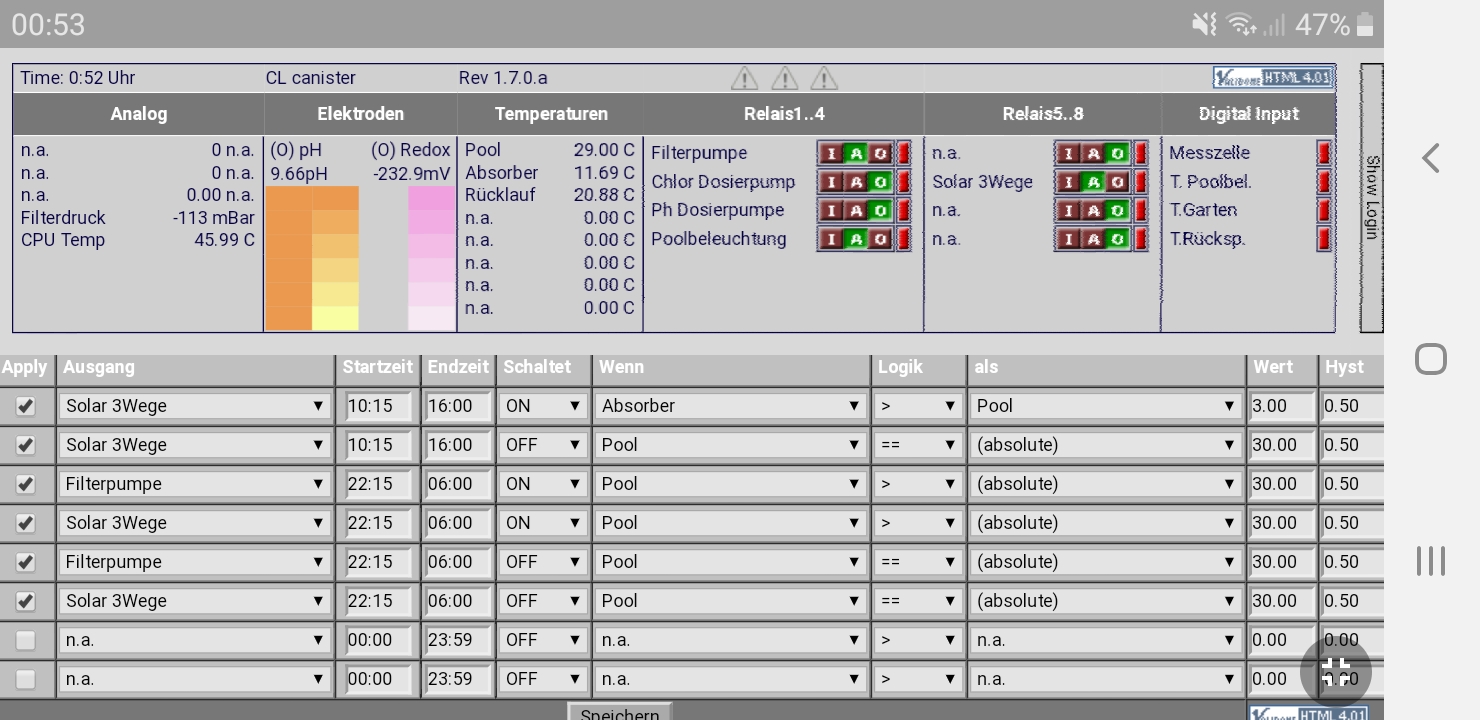Untick Apply for the Absorber > Pool rule
This screenshot has width=1480, height=720.
point(26,406)
